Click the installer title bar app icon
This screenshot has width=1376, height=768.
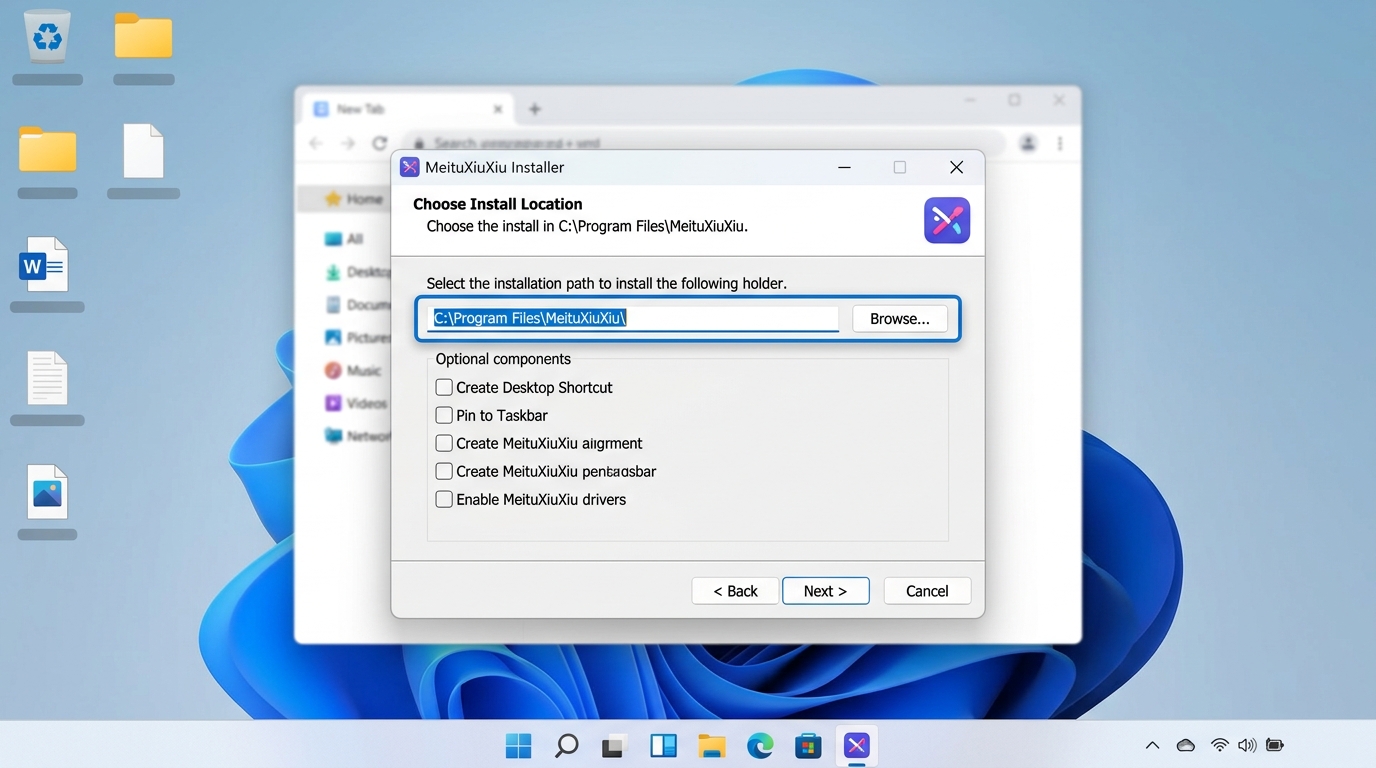[x=409, y=167]
